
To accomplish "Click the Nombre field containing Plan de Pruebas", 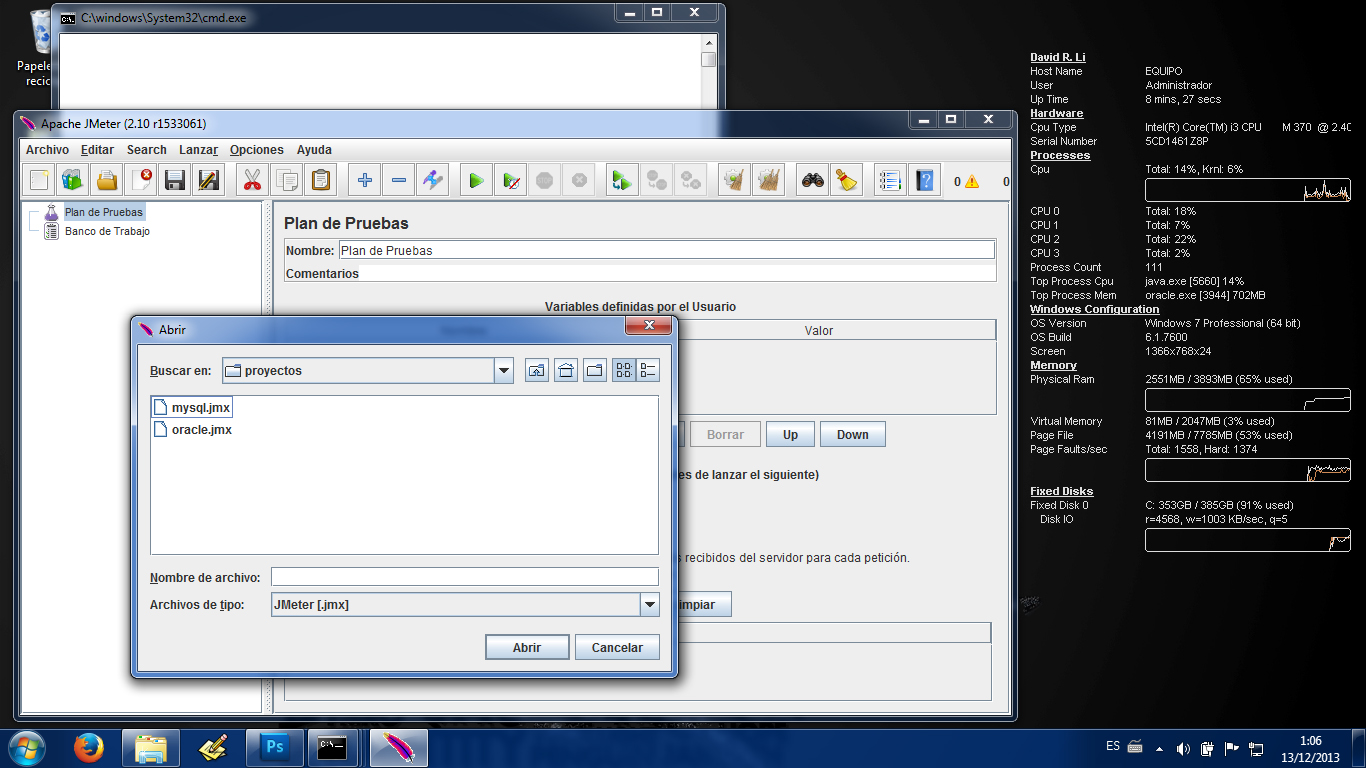I will pyautogui.click(x=667, y=250).
